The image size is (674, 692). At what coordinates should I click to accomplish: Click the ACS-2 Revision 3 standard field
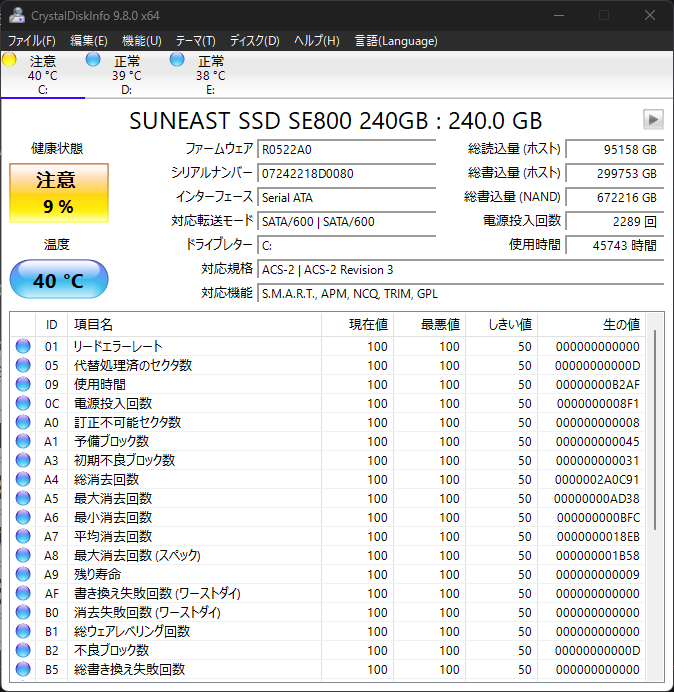[x=461, y=269]
